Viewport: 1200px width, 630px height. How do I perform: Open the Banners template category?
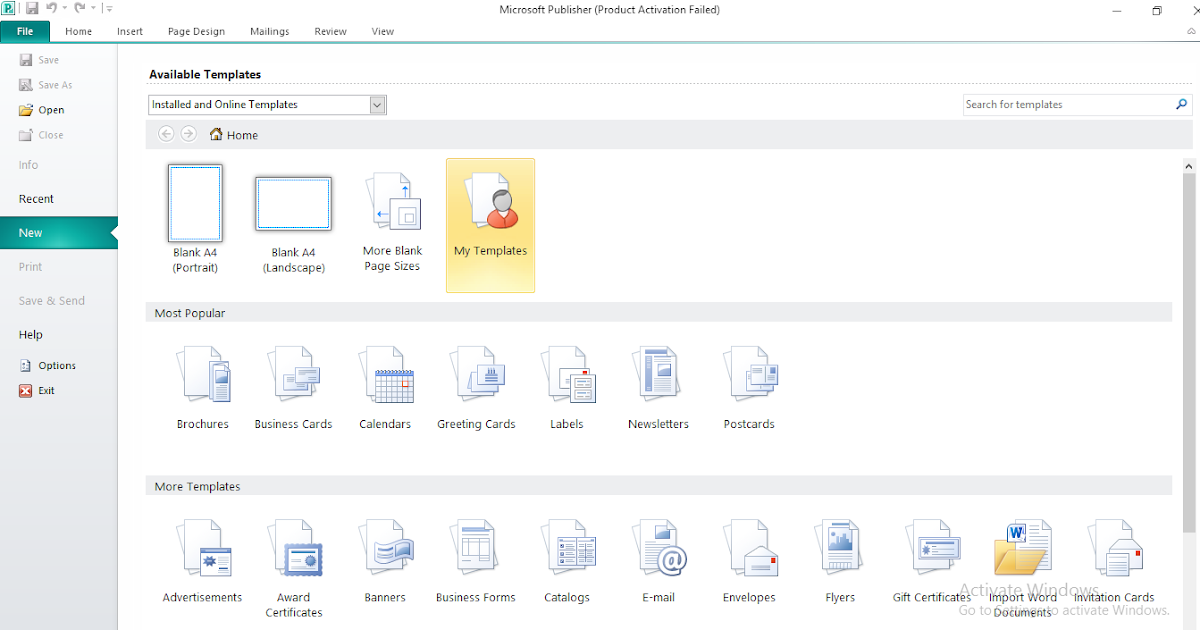[x=385, y=561]
